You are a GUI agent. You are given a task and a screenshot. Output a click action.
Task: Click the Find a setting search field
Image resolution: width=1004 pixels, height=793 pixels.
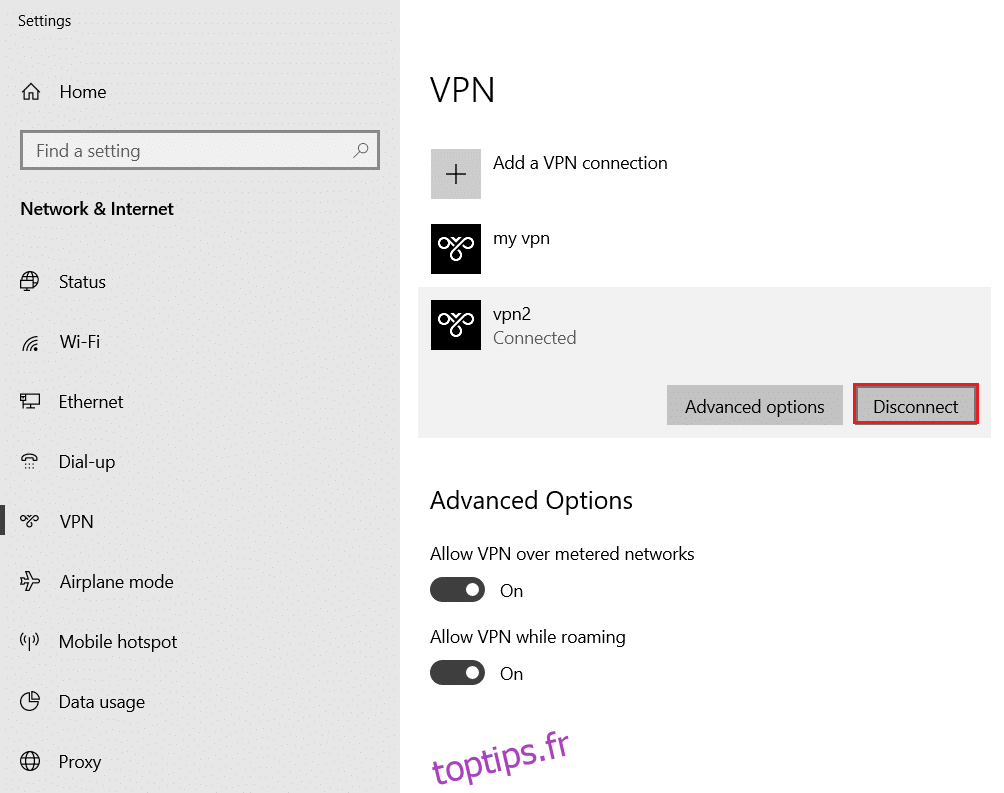199,150
